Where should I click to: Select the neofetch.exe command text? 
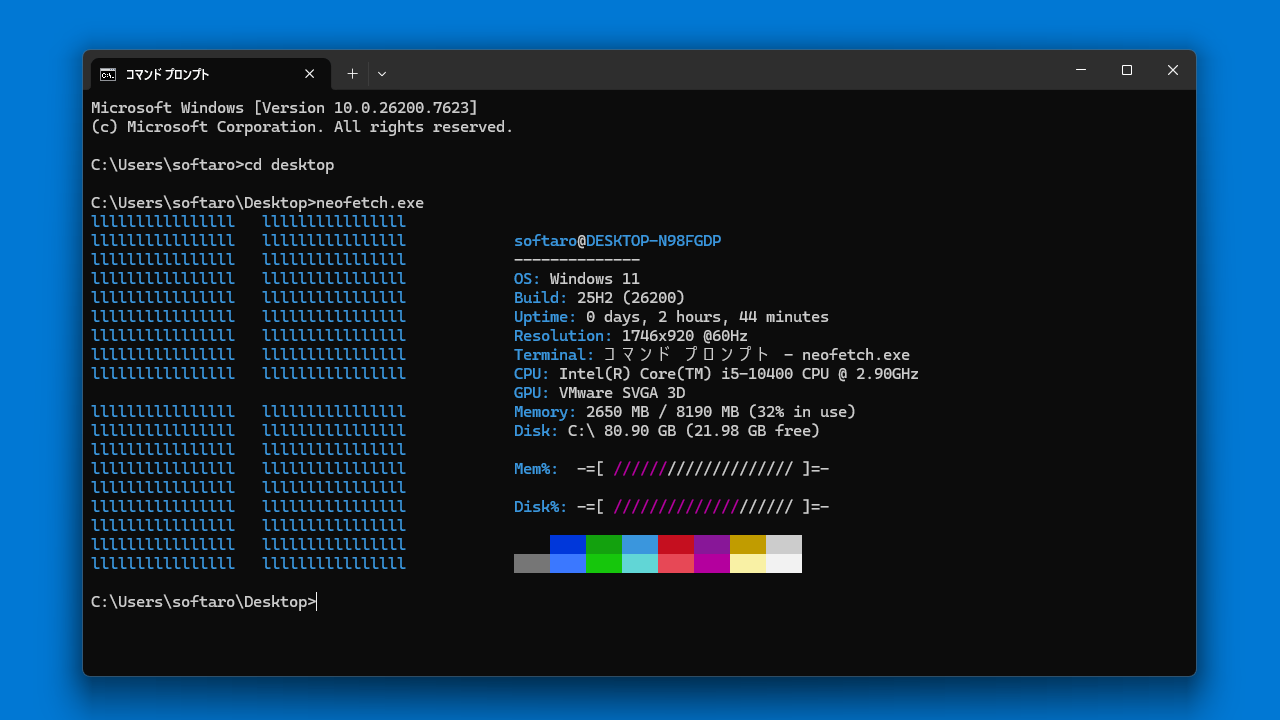369,202
